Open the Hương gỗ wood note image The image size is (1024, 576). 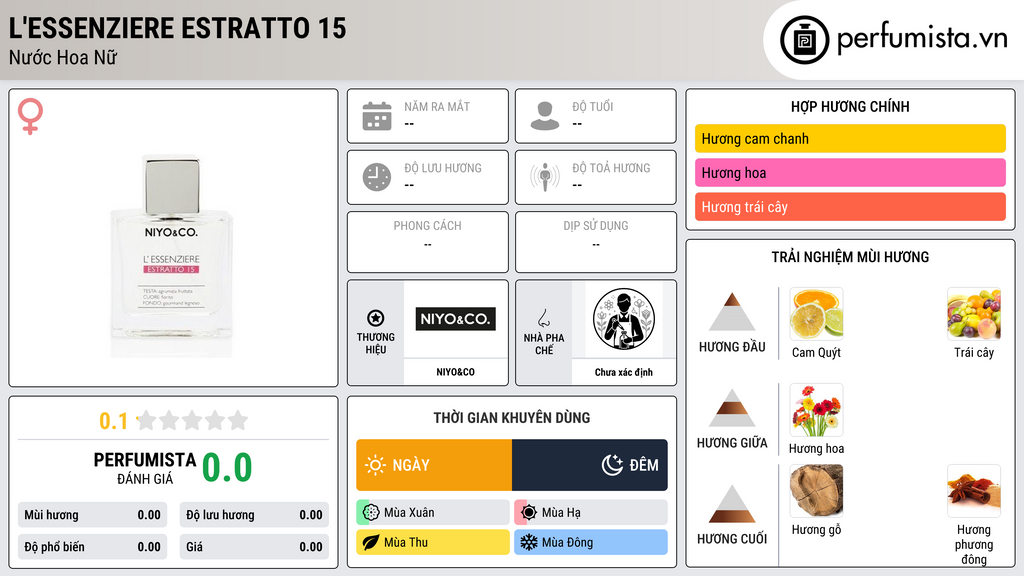pyautogui.click(x=816, y=491)
